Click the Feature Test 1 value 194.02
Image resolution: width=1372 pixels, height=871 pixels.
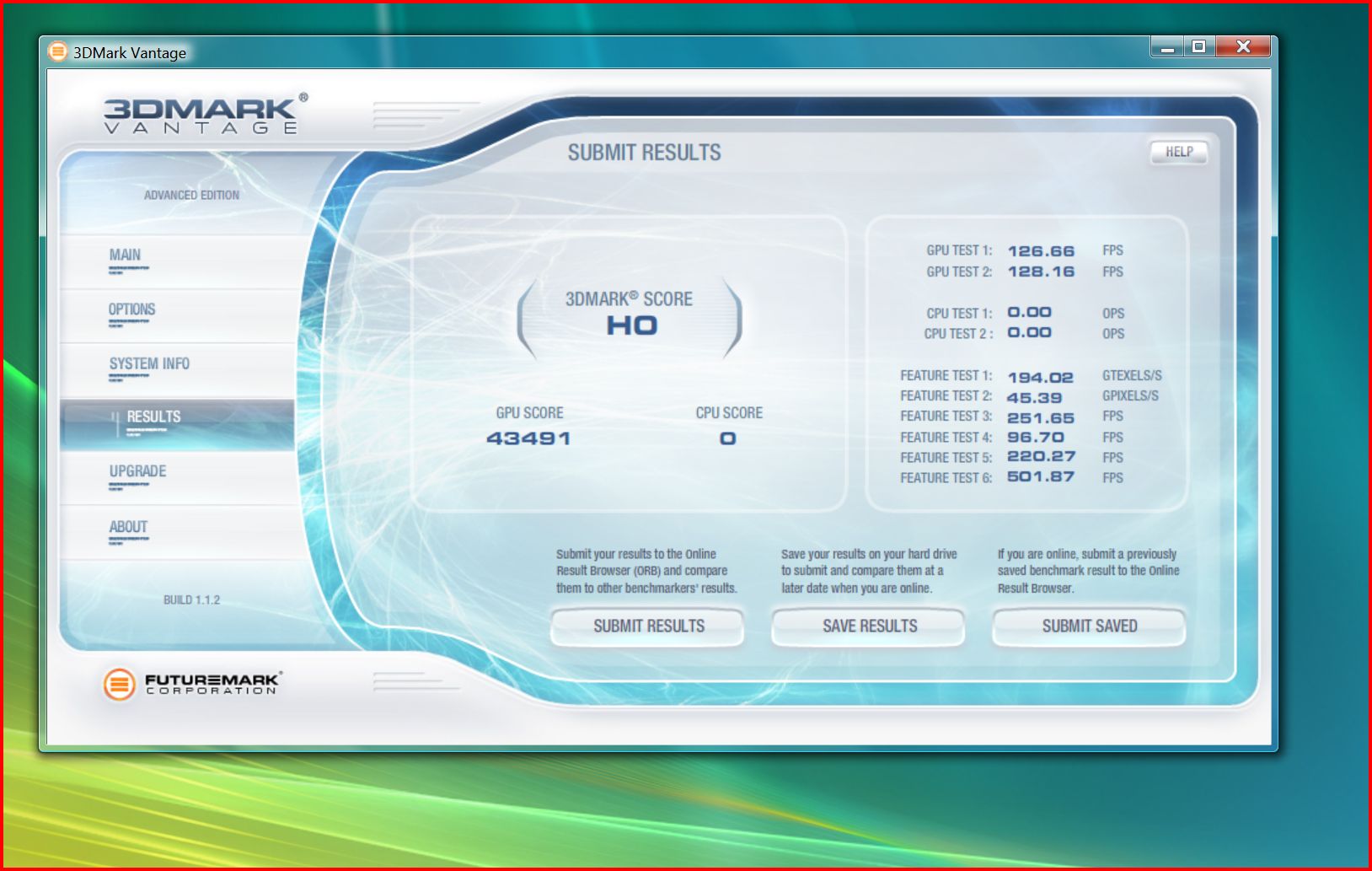(1041, 378)
